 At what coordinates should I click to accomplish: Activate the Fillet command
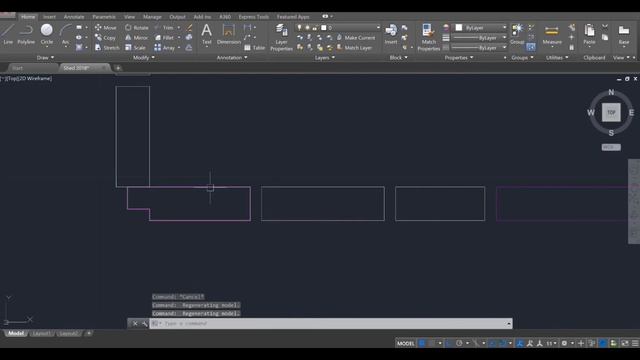coord(164,38)
